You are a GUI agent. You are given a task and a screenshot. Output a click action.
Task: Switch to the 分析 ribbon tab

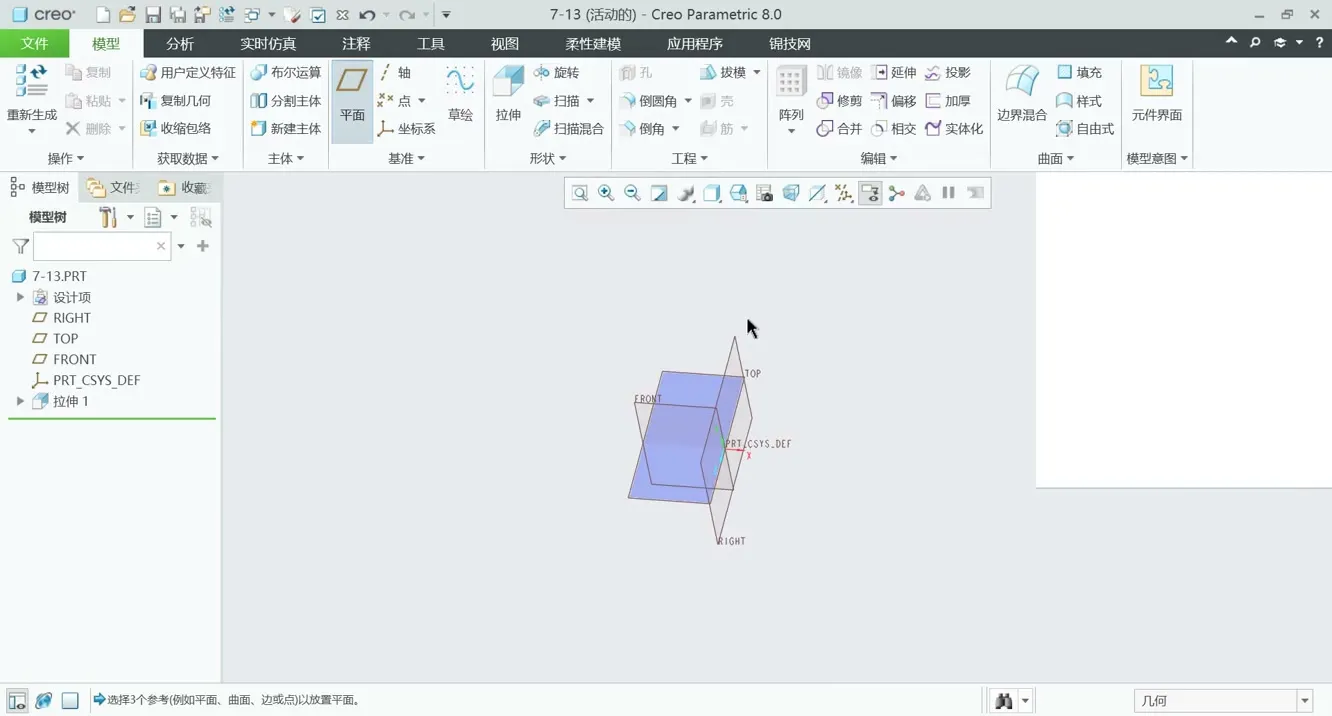pyautogui.click(x=180, y=44)
